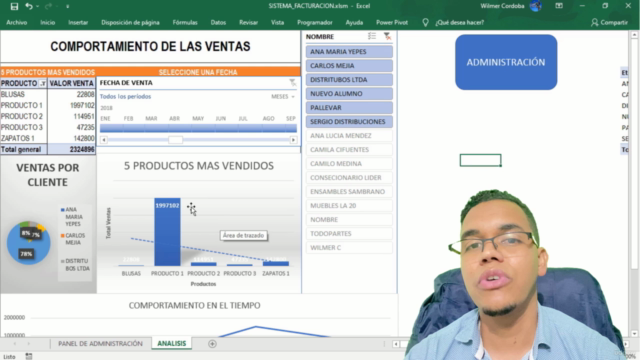Clear the FECHA DE VENTA timeline filter
Viewport: 640px width, 360px height.
(x=293, y=83)
